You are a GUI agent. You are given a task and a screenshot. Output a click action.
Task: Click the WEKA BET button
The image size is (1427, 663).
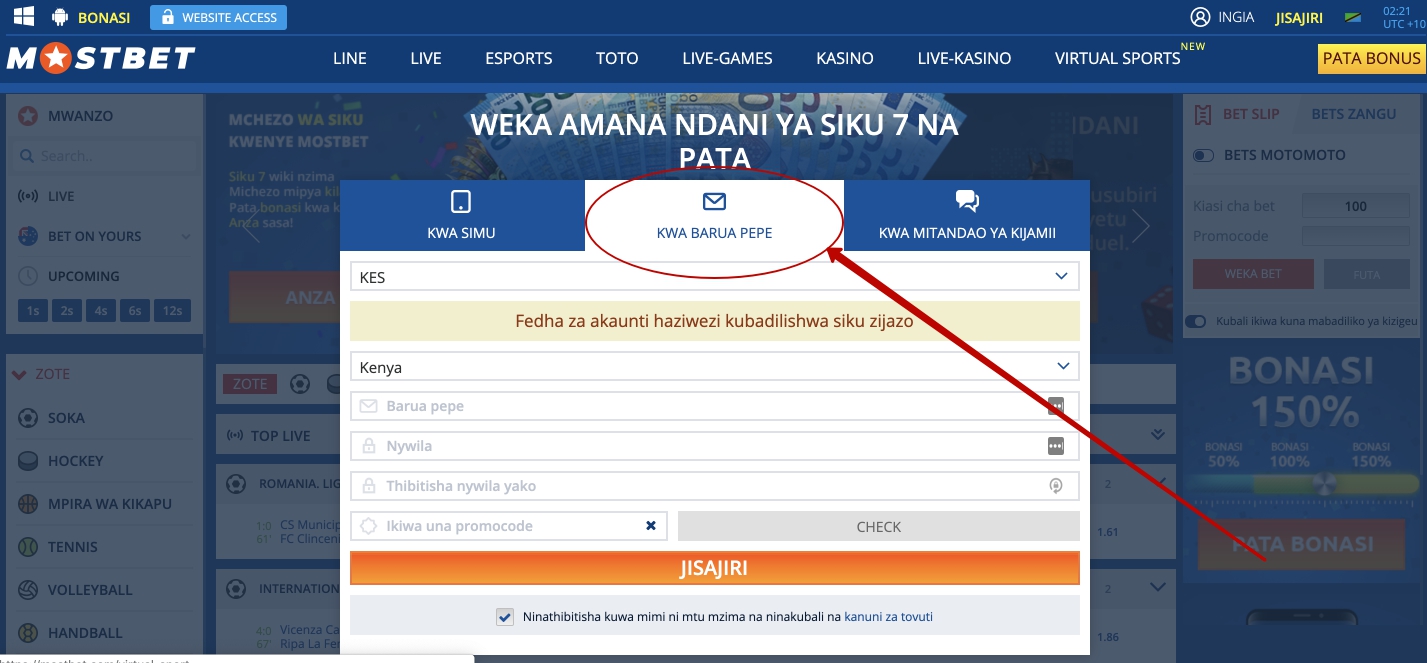pyautogui.click(x=1253, y=274)
